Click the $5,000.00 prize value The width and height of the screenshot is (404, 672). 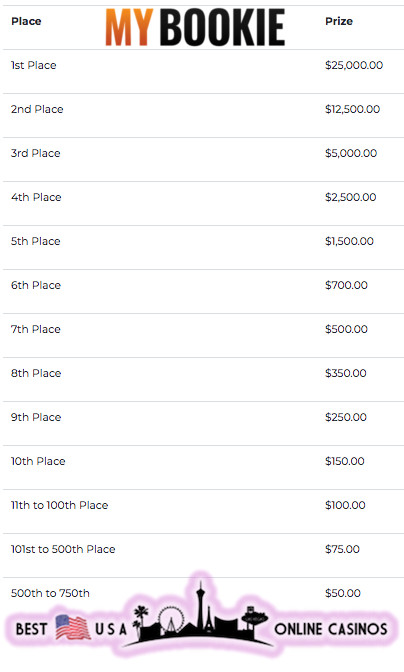351,153
